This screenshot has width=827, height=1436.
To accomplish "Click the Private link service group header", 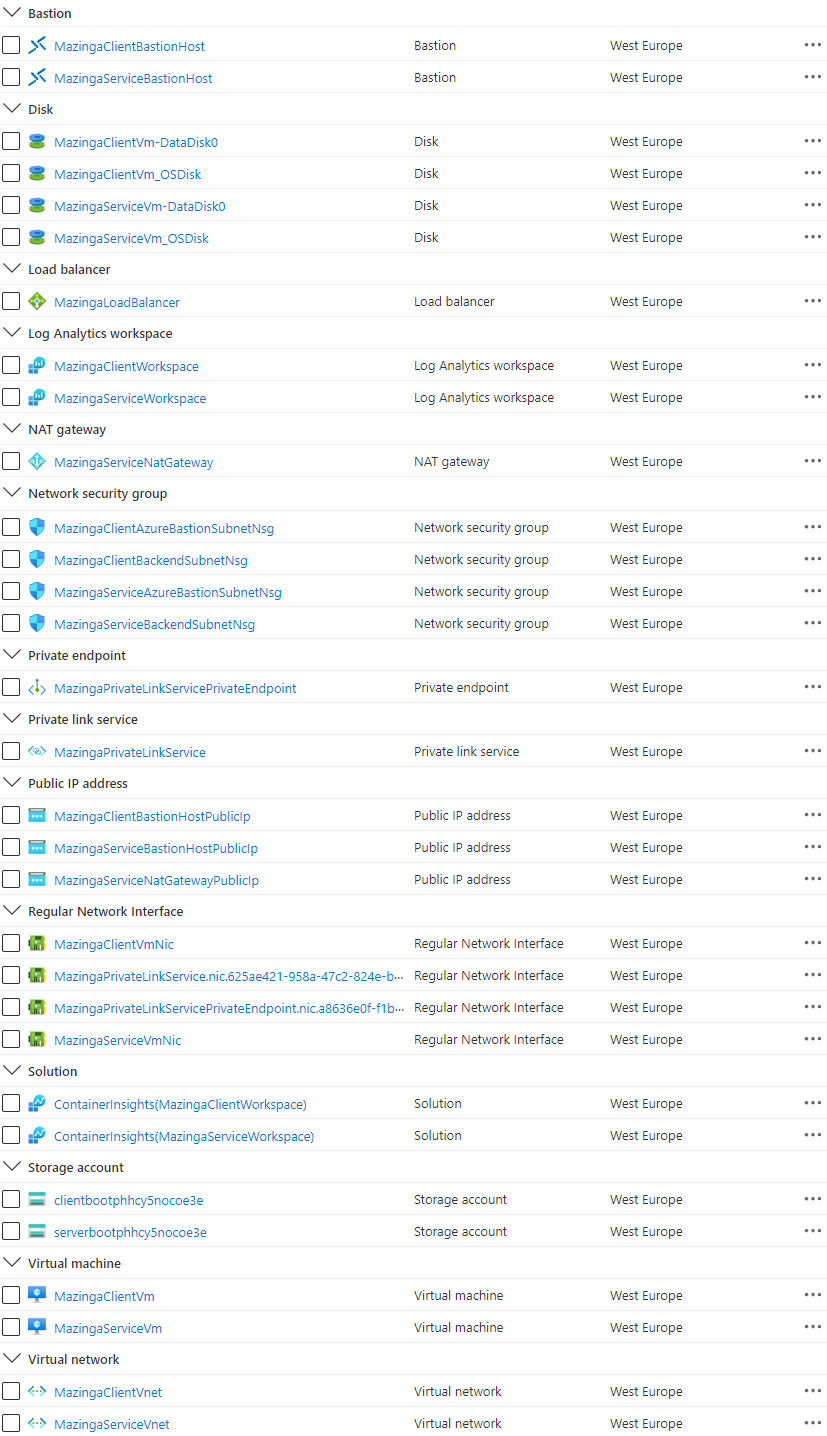I will pyautogui.click(x=83, y=719).
